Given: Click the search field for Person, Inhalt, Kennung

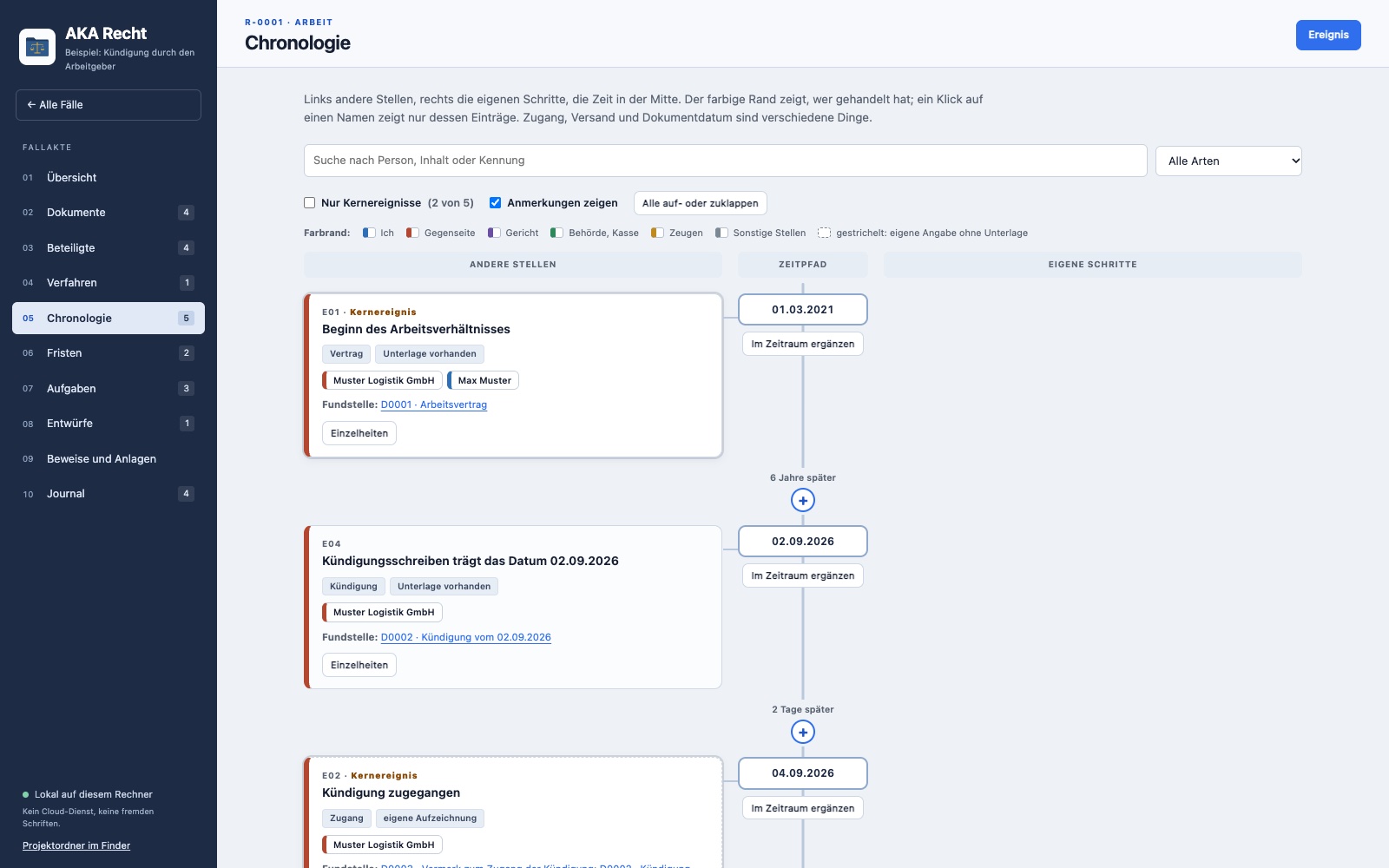Looking at the screenshot, I should point(726,161).
